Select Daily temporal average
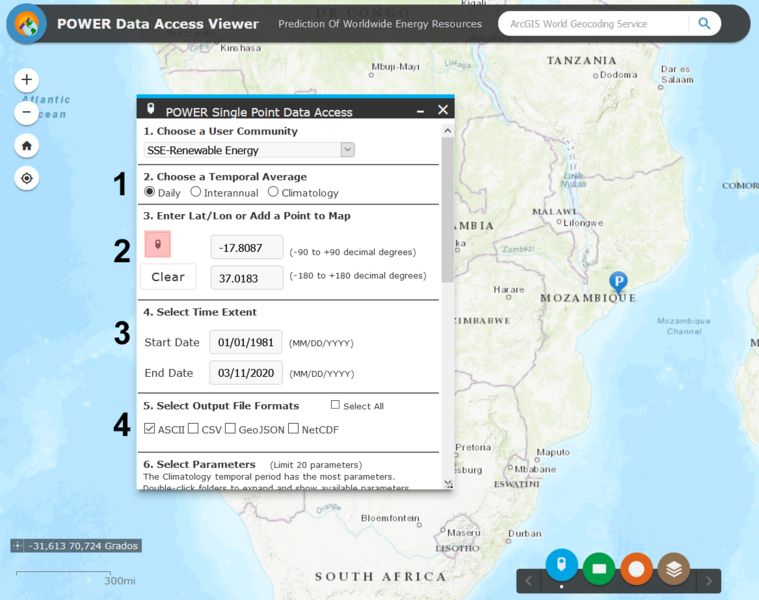Screen dimensions: 759x600 [150, 192]
